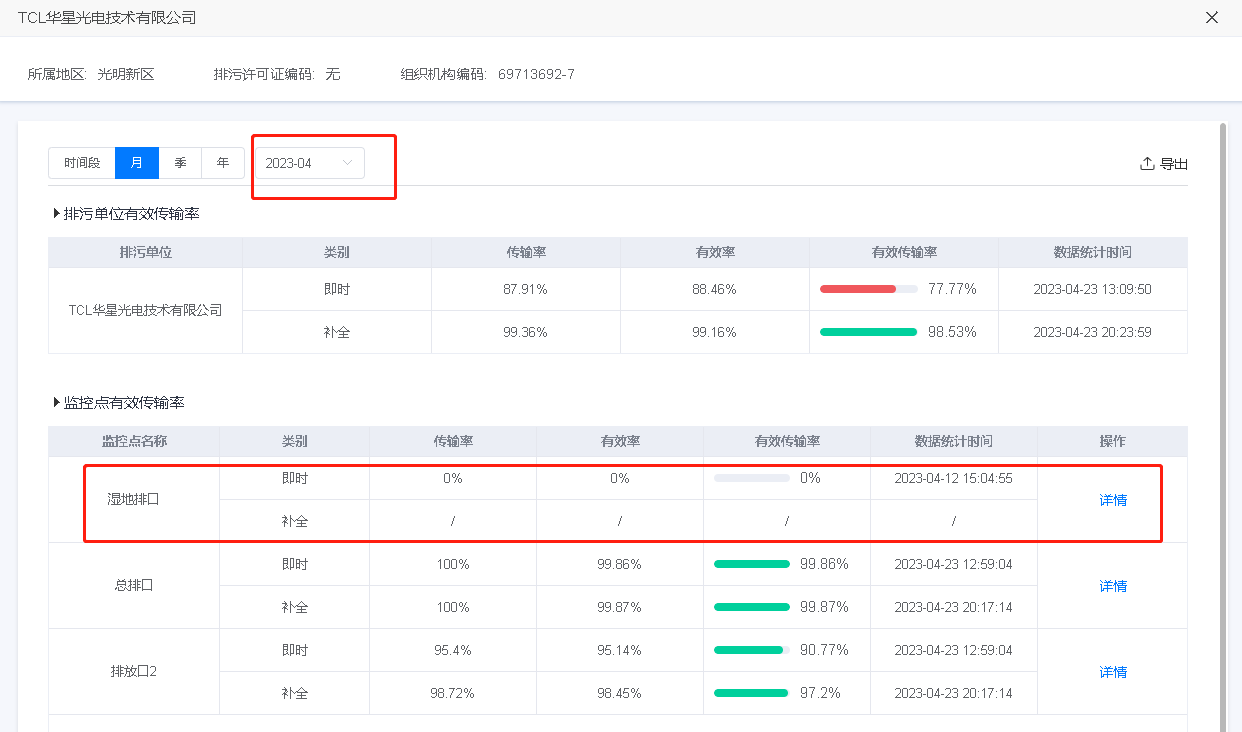The width and height of the screenshot is (1242, 732).
Task: Click the 组织机构编码 value 69713692-7
Action: pos(536,74)
